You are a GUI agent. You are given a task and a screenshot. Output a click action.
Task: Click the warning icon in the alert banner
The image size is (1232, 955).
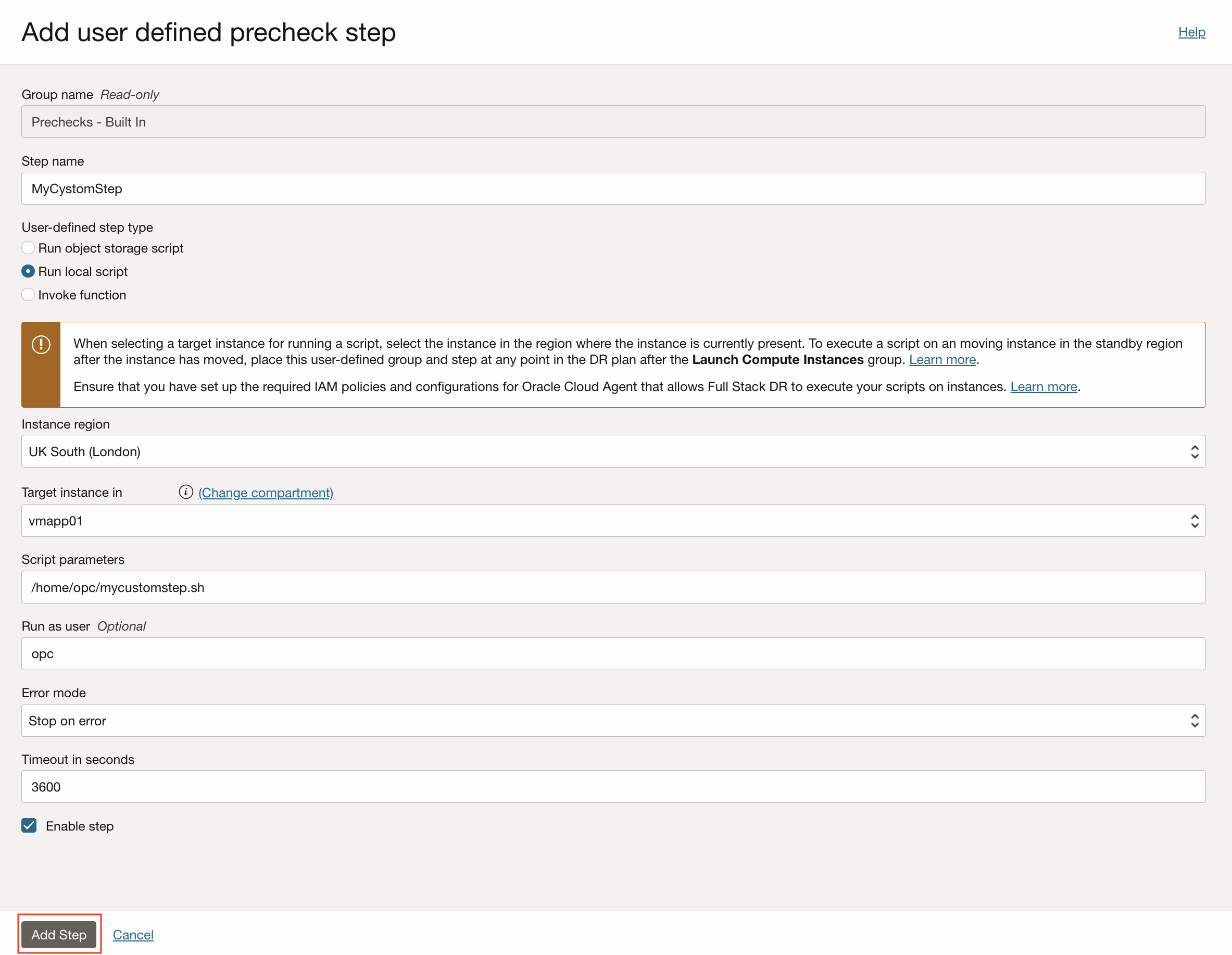(x=41, y=345)
